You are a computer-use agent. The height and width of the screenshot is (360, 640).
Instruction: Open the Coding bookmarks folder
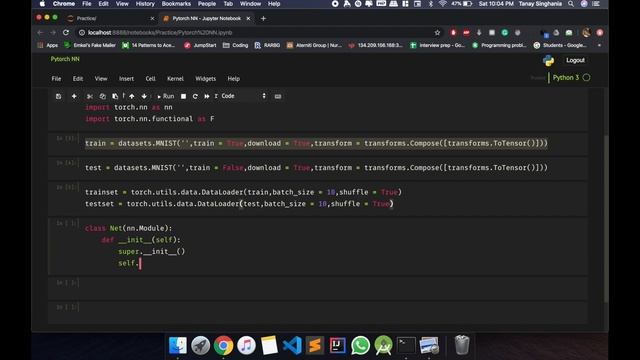pyautogui.click(x=236, y=45)
